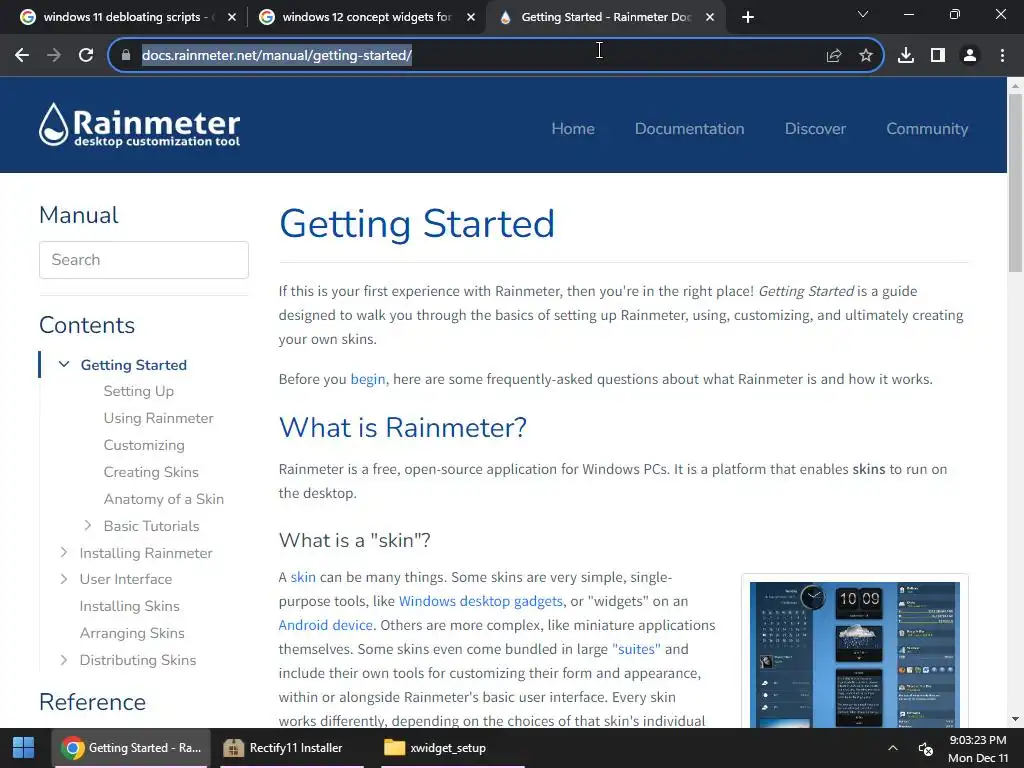Open the Chrome three-dot menu
Image resolution: width=1024 pixels, height=768 pixels.
1002,56
